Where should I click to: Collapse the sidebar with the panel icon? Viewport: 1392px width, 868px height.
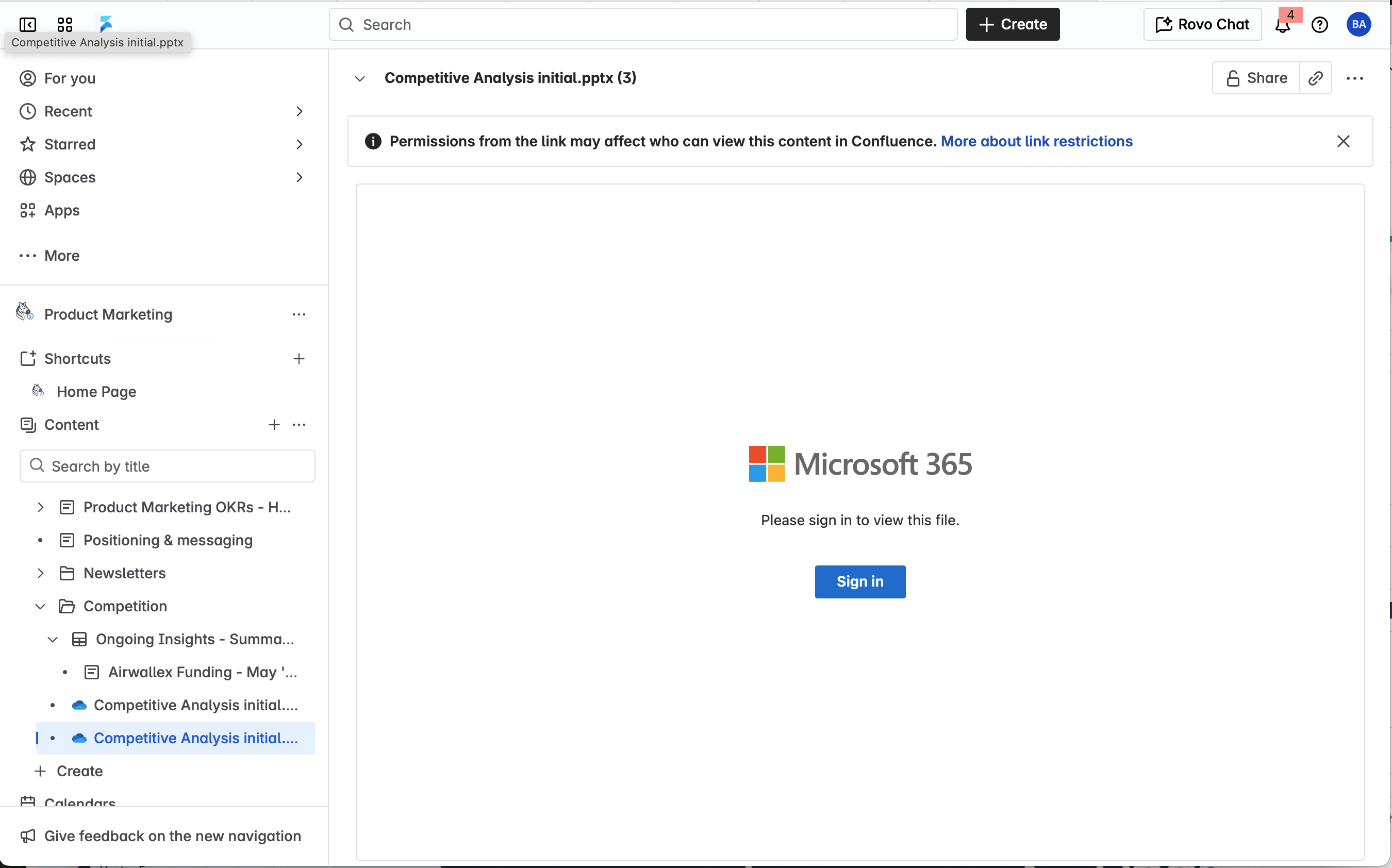pos(27,25)
